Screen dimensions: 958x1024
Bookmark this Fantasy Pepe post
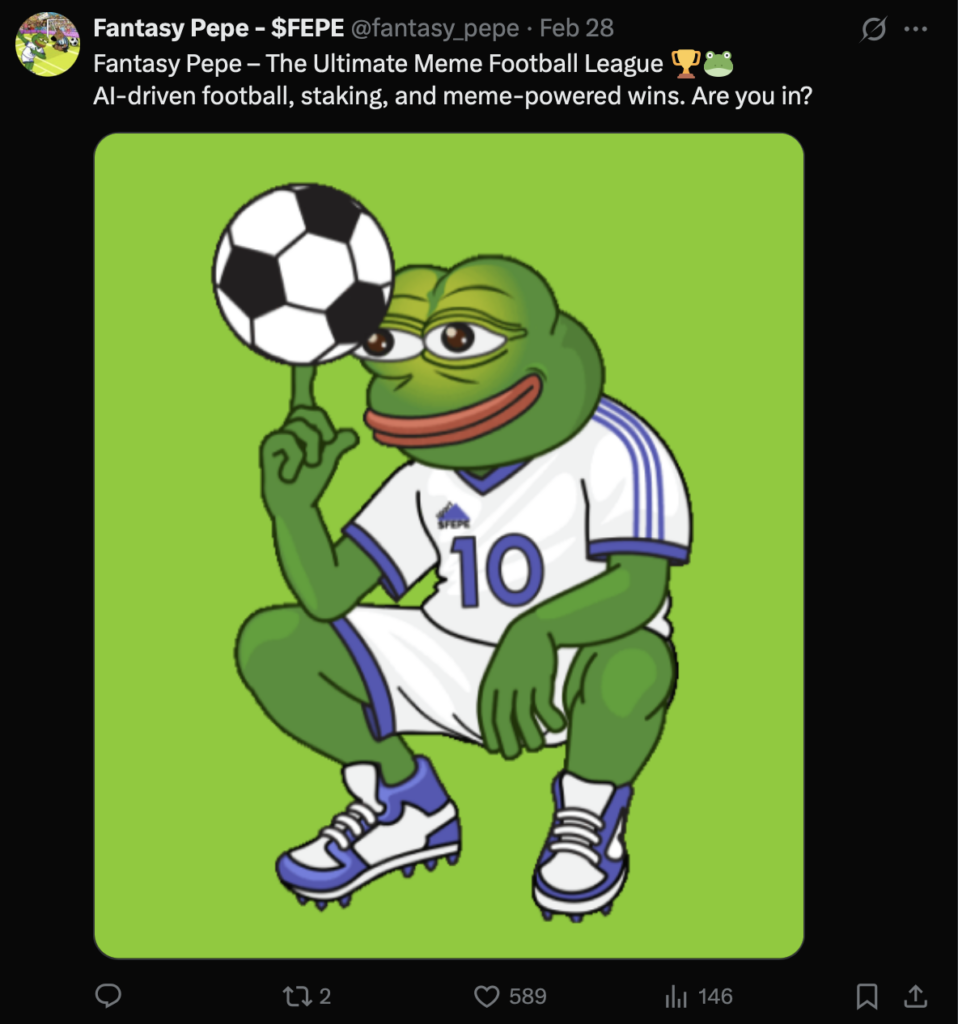[867, 996]
